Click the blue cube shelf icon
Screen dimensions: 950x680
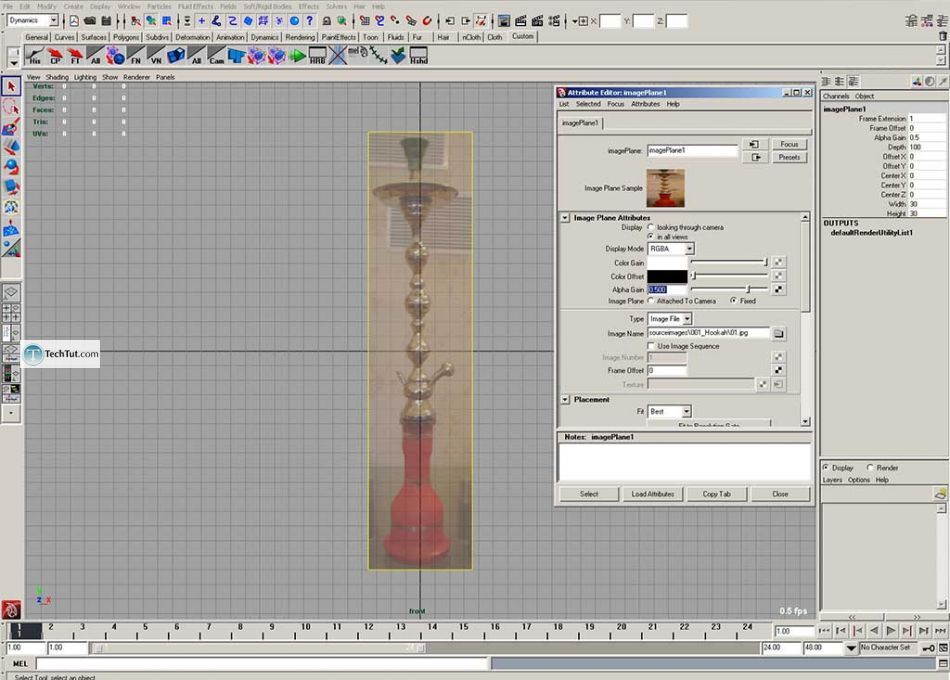[x=176, y=56]
